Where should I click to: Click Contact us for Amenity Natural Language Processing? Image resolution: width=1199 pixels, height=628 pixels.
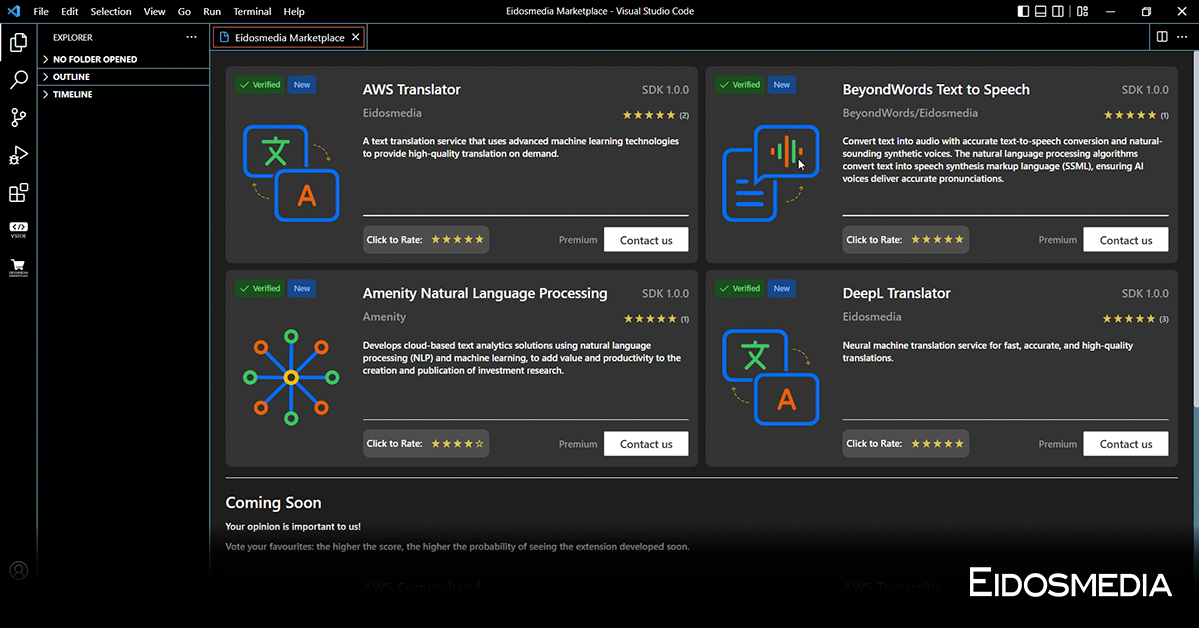pos(646,444)
